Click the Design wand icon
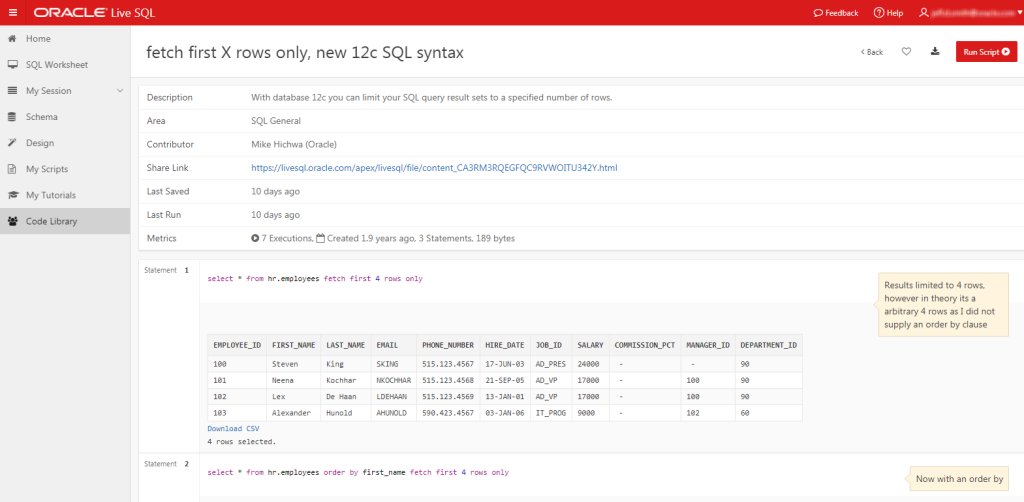Viewport: 1024px width, 502px height. (x=12, y=143)
